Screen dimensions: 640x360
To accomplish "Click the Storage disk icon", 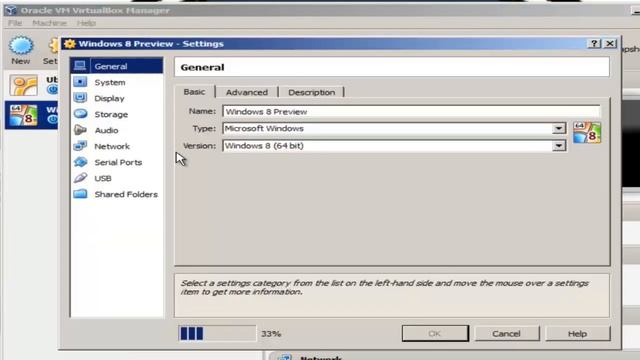I will 80,114.
